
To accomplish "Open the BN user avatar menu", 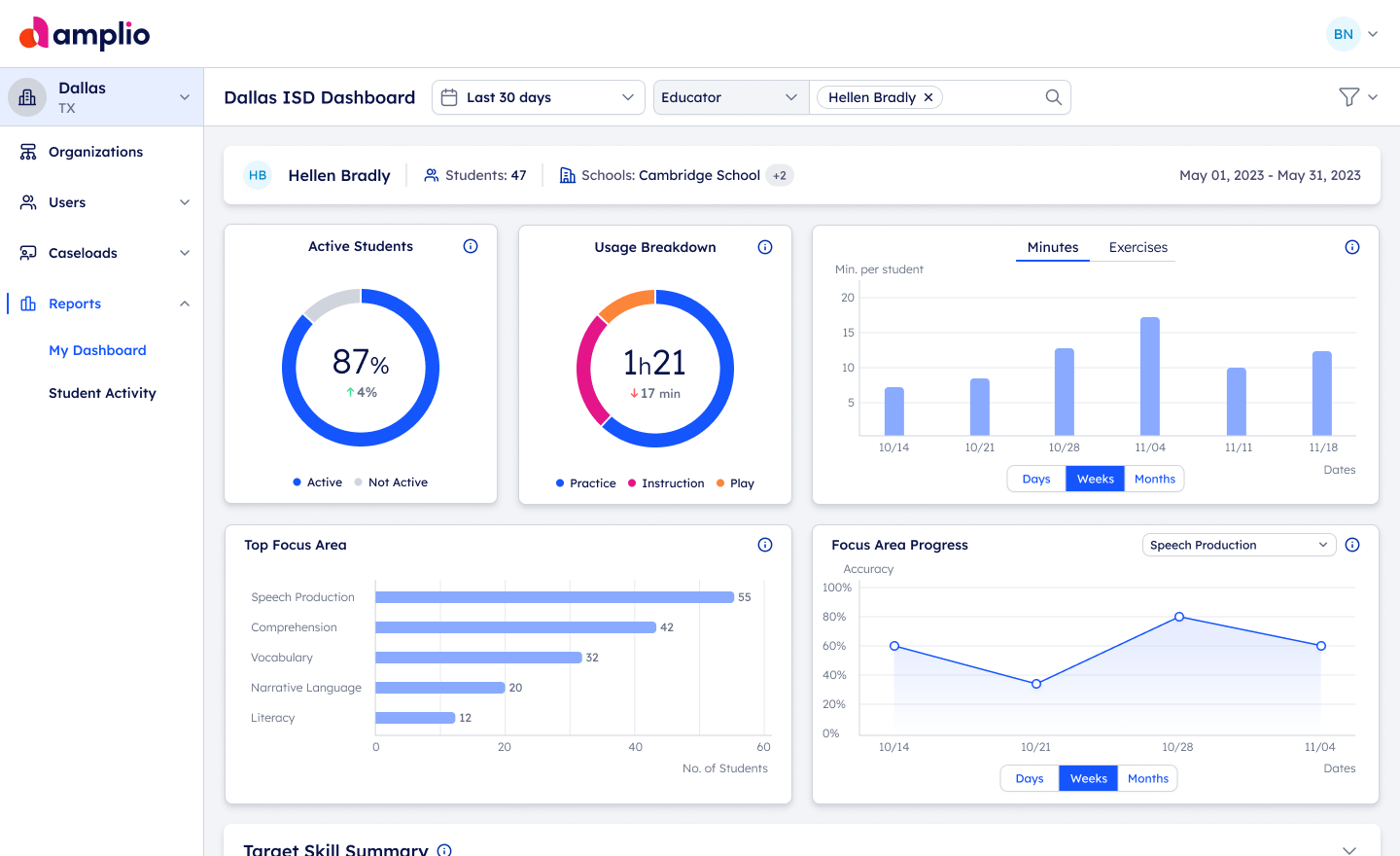I will (x=1343, y=34).
